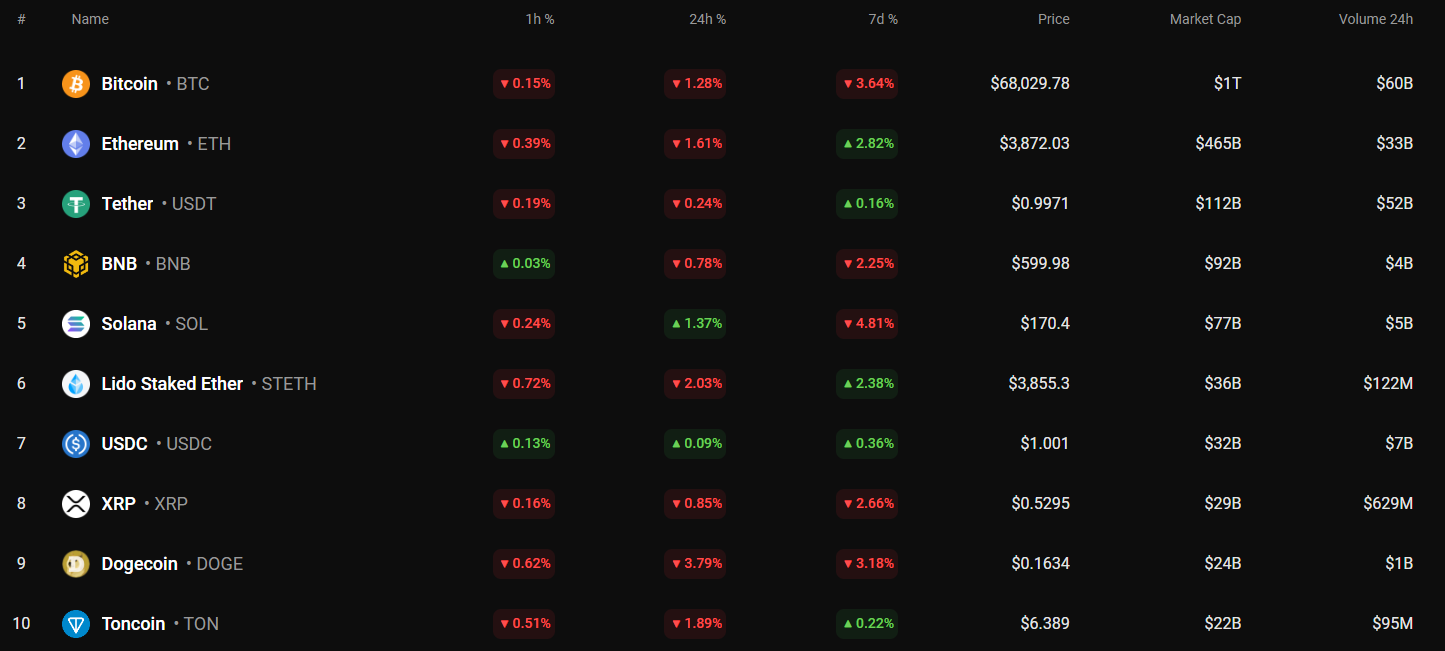Viewport: 1445px width, 651px height.
Task: Sort by Price column header
Action: point(1053,19)
